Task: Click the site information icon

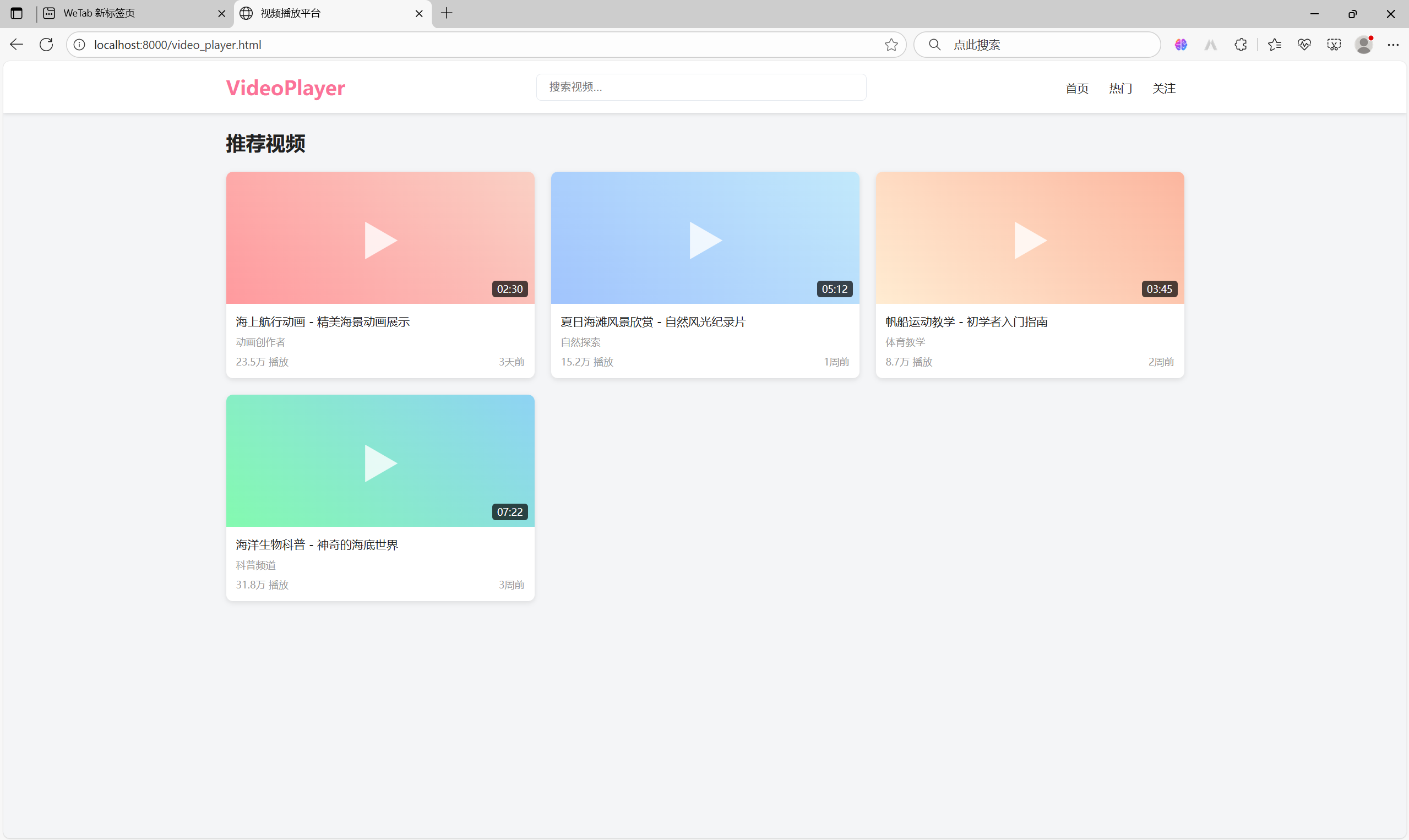Action: [79, 45]
